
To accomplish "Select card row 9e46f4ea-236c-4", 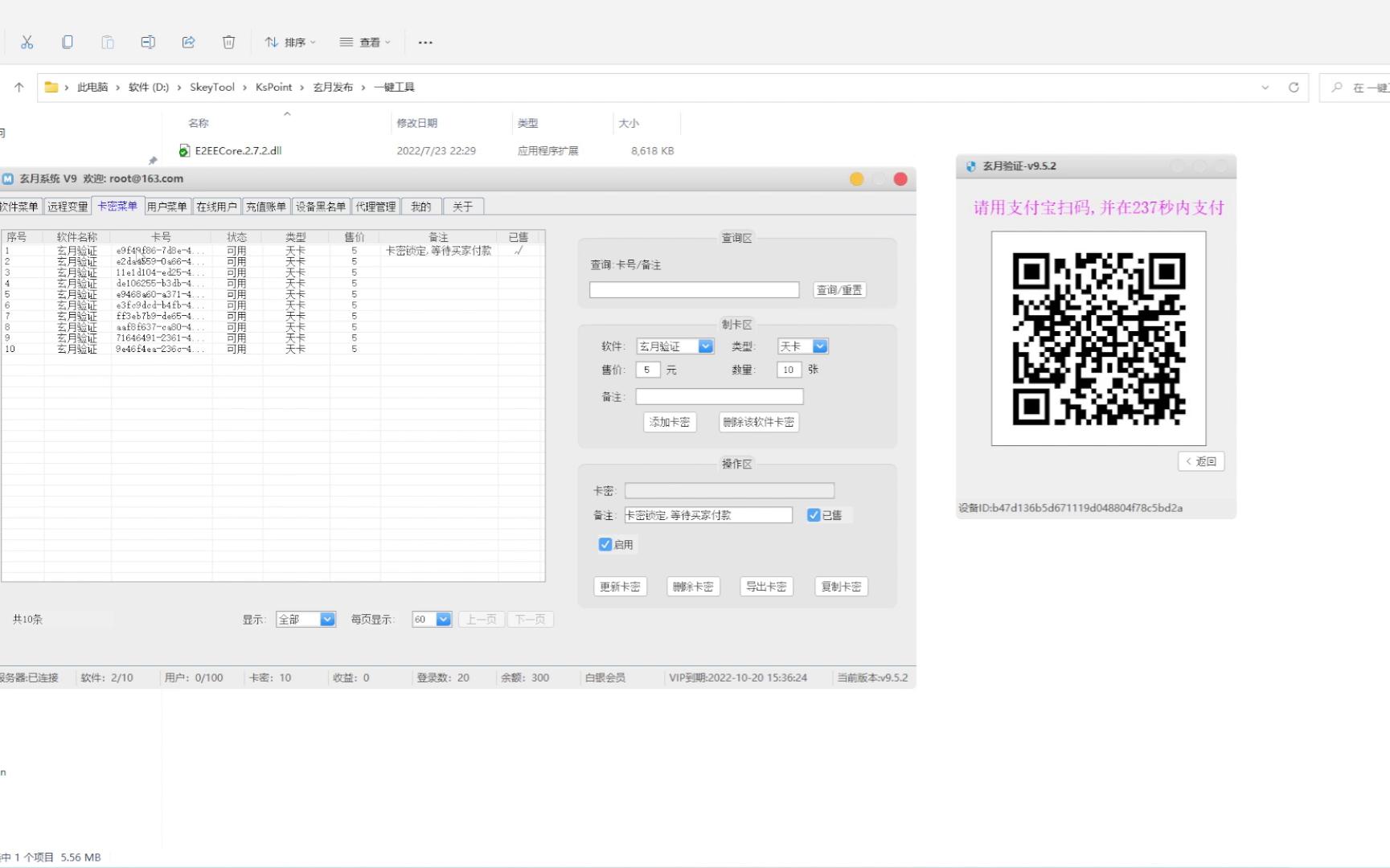I will (x=273, y=349).
